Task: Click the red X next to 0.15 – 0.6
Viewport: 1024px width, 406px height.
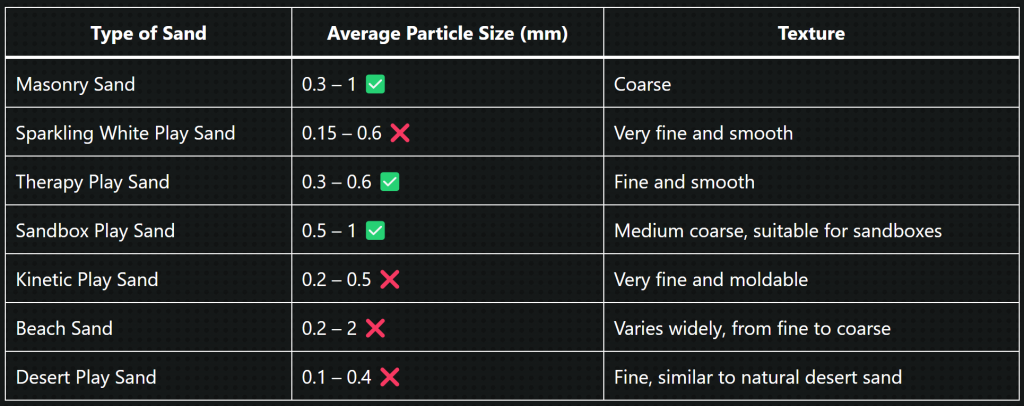Action: click(400, 133)
